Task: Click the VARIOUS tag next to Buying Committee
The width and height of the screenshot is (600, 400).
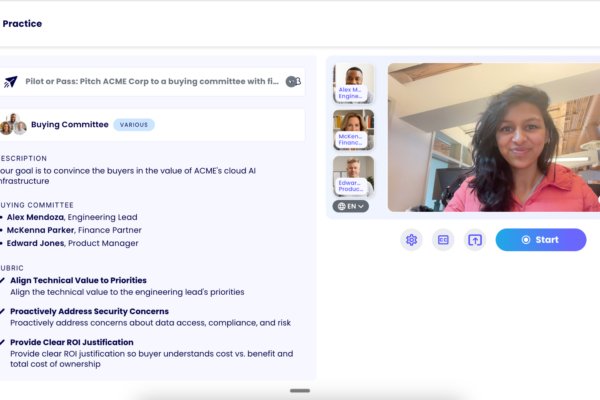Action: point(134,125)
